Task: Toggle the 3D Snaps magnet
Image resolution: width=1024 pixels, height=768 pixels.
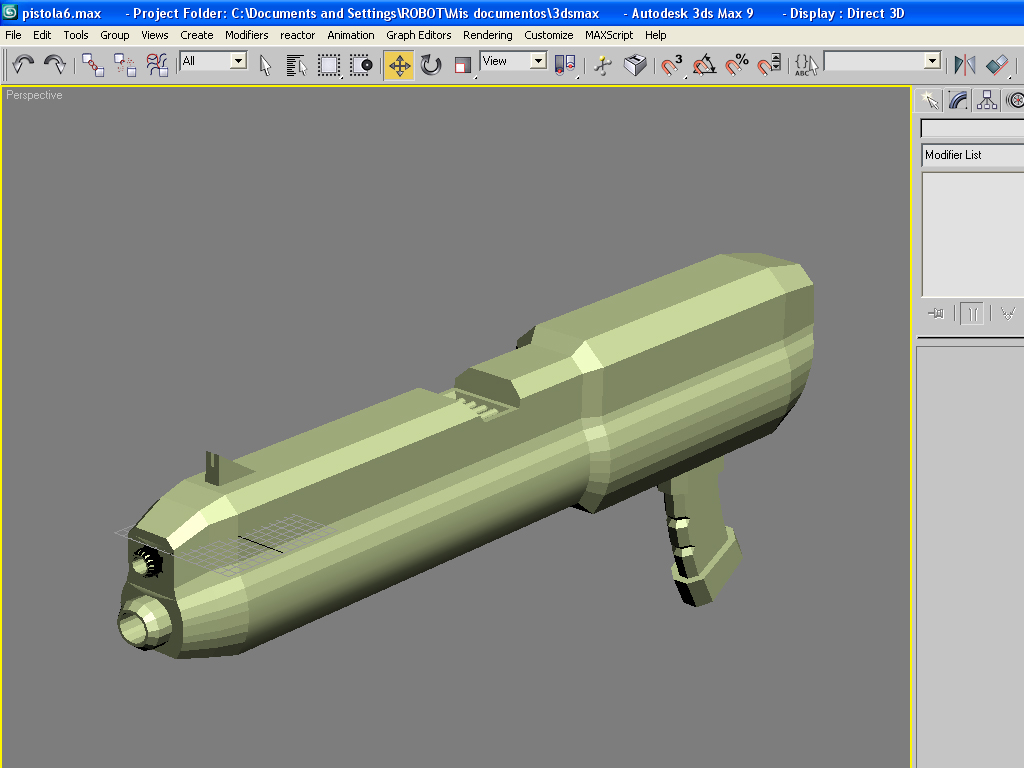Action: [x=672, y=65]
